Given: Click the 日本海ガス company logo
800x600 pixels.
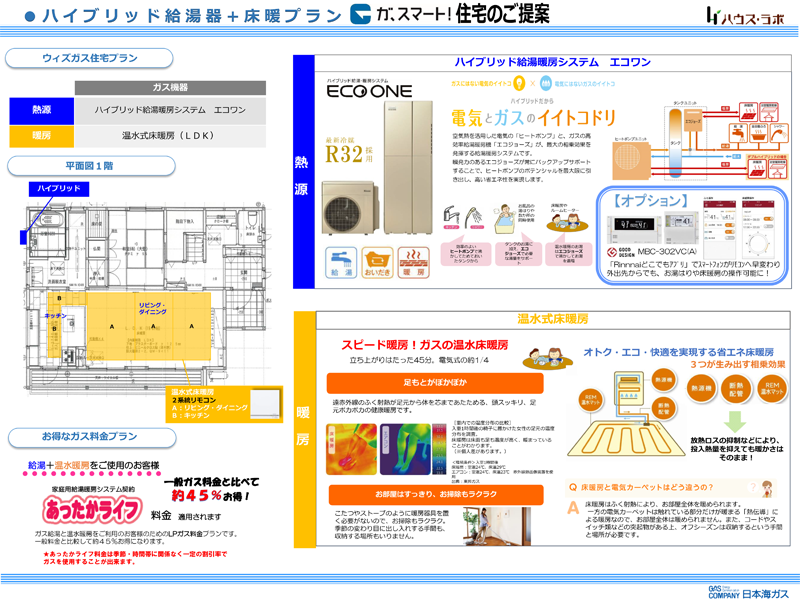Looking at the screenshot, I should [x=748, y=592].
